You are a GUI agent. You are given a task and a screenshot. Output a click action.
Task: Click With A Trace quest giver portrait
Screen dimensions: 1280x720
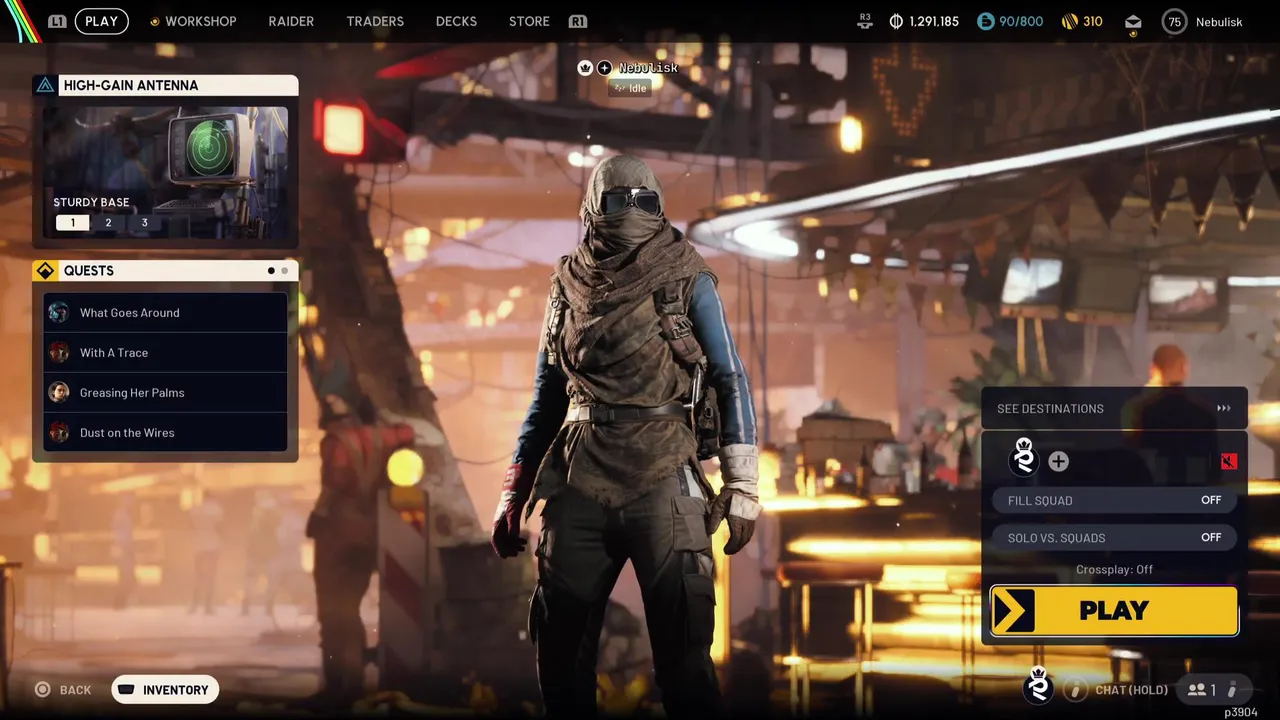59,352
